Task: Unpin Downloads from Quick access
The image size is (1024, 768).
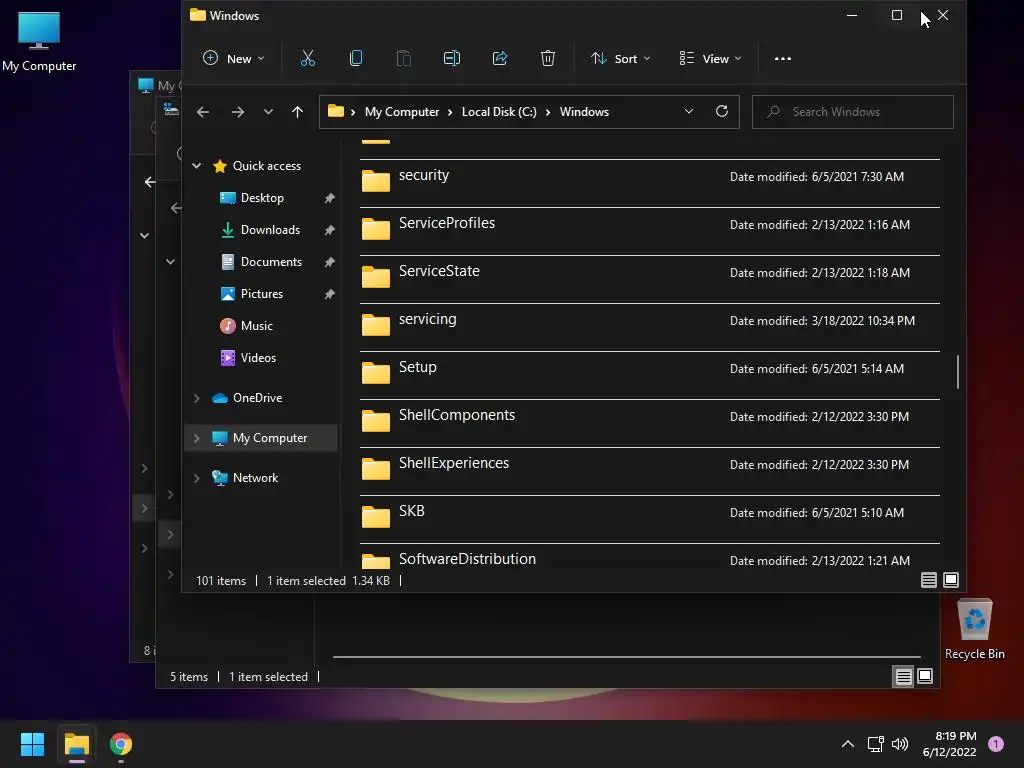Action: coord(330,230)
